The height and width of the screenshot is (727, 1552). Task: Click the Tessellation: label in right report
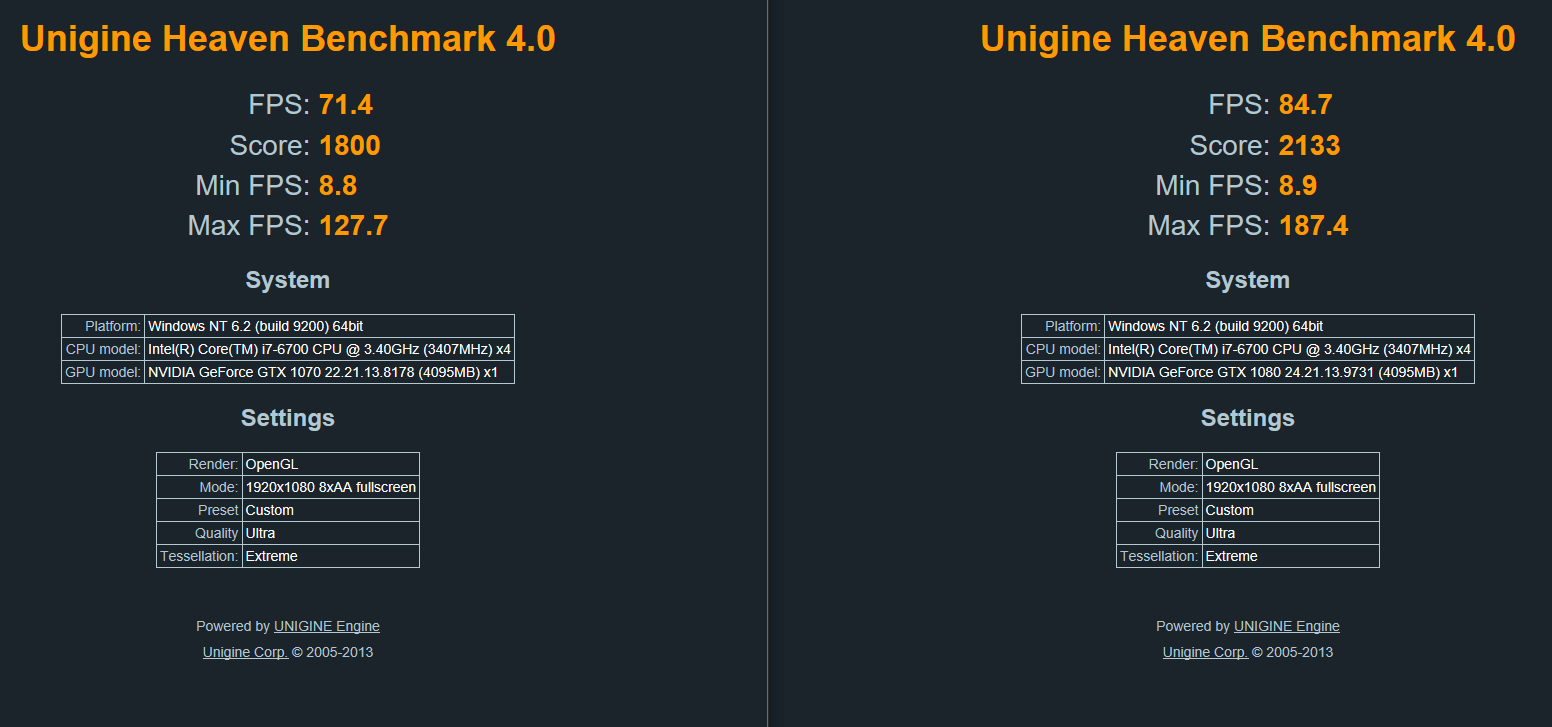point(1160,556)
